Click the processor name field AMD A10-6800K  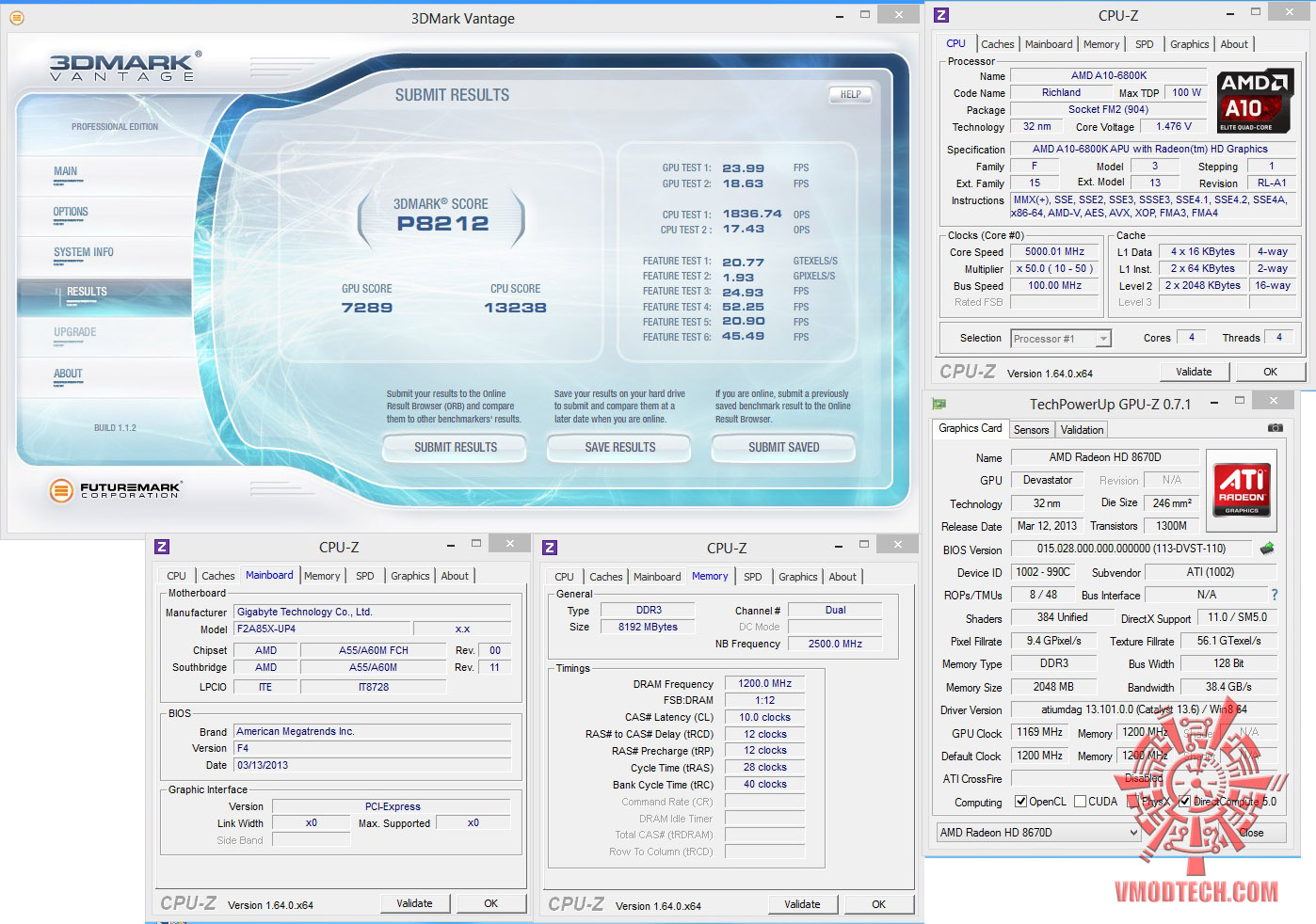[x=1108, y=75]
